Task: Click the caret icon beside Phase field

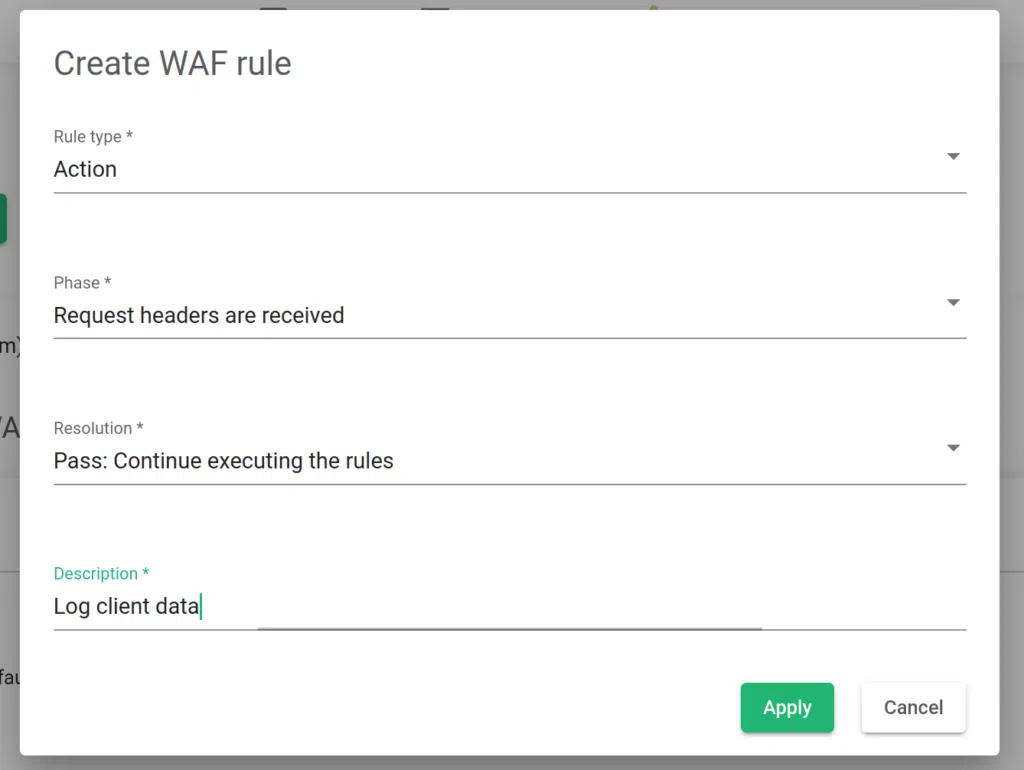Action: 953,302
